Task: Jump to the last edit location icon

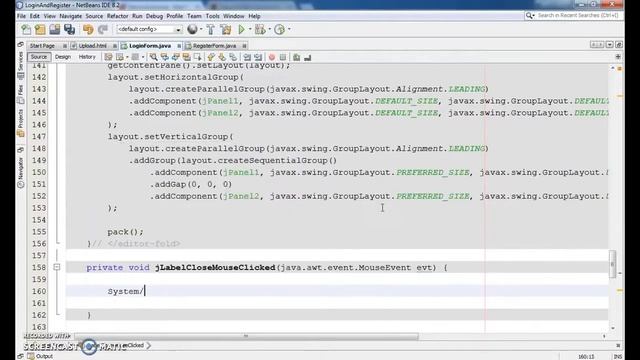Action: (x=109, y=57)
